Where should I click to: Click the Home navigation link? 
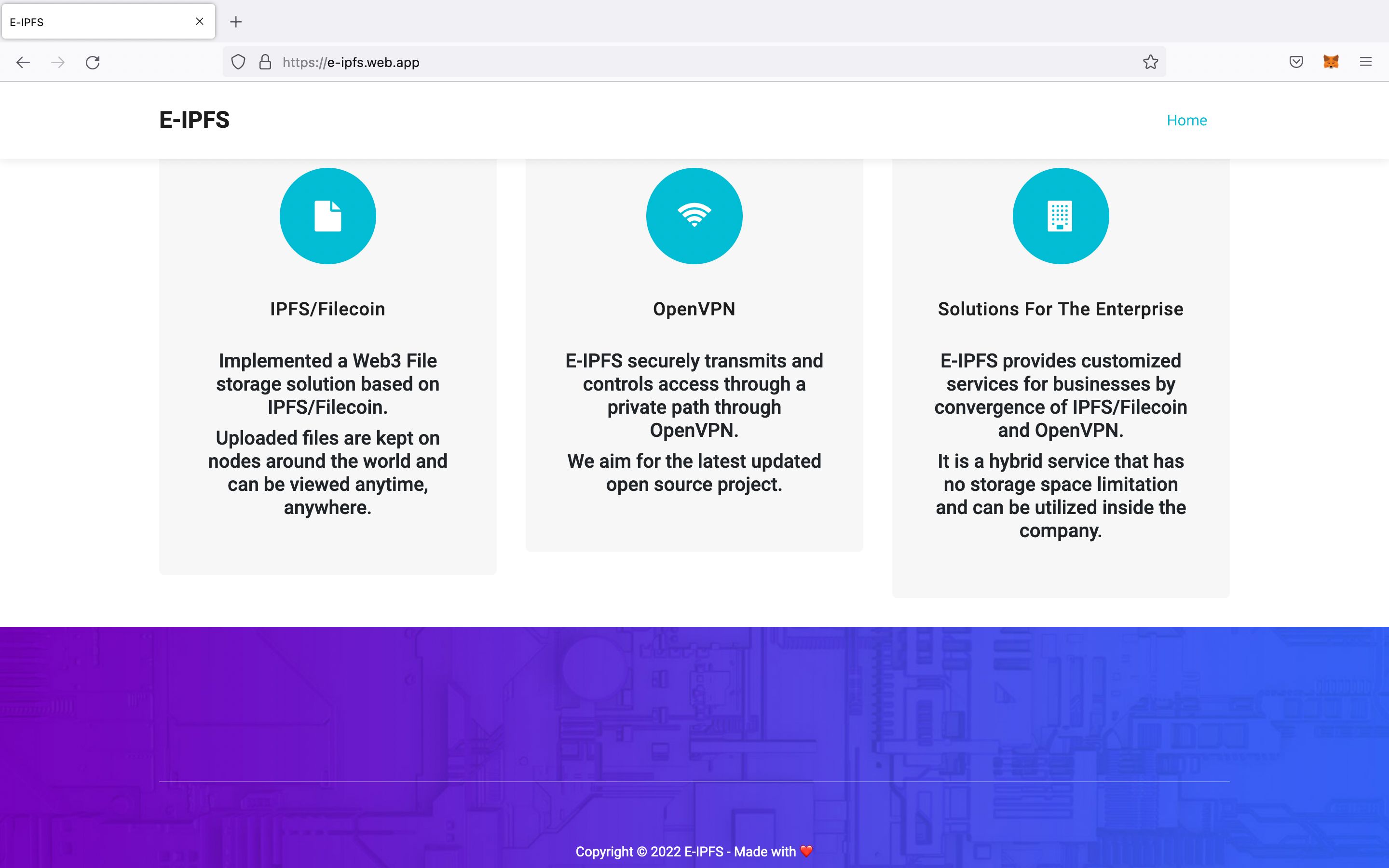coord(1186,120)
